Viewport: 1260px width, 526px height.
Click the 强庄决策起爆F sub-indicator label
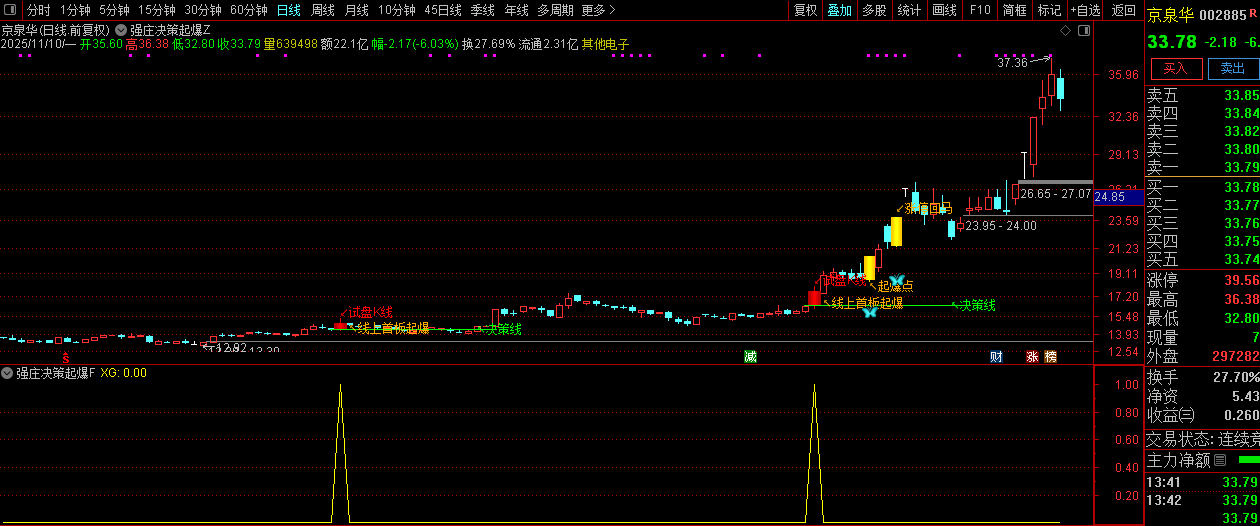coord(56,373)
